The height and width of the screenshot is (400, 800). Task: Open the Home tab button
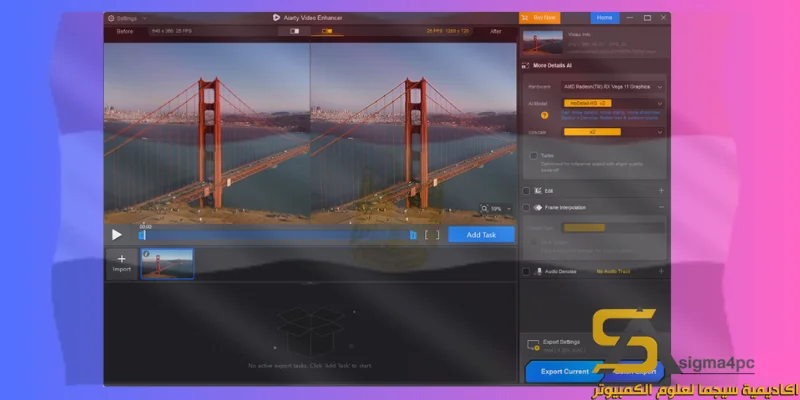[605, 17]
